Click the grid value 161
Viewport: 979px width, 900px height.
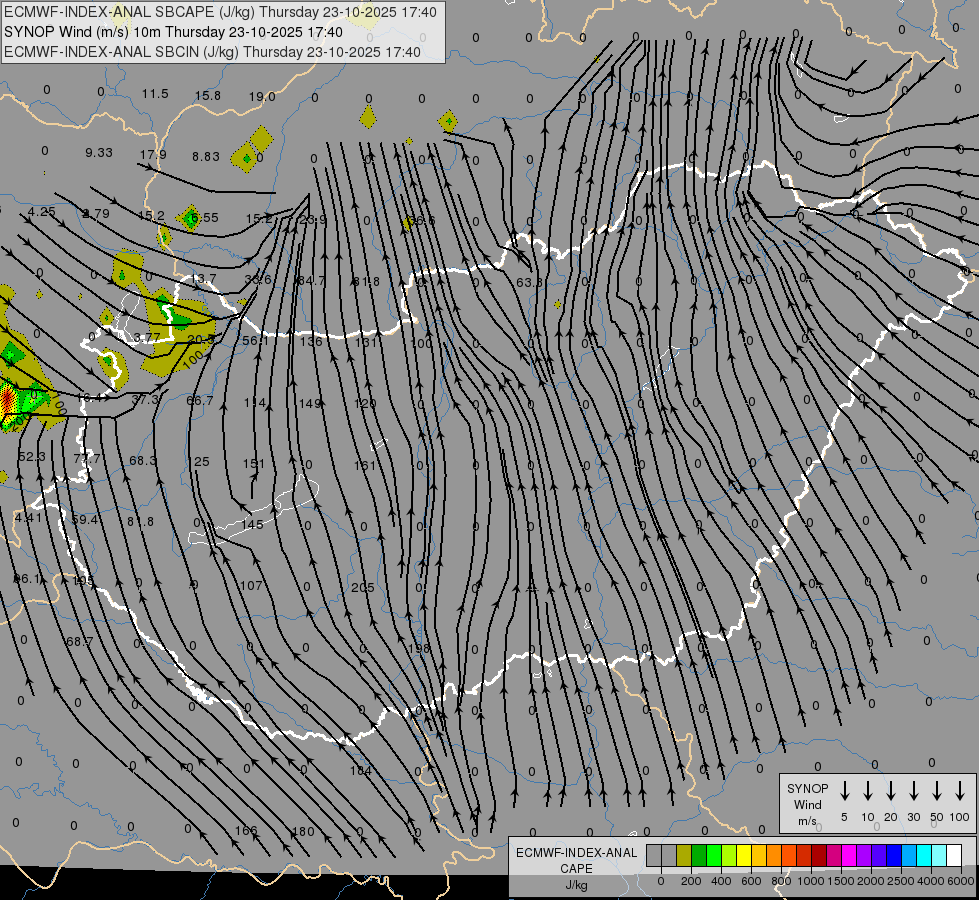click(365, 465)
